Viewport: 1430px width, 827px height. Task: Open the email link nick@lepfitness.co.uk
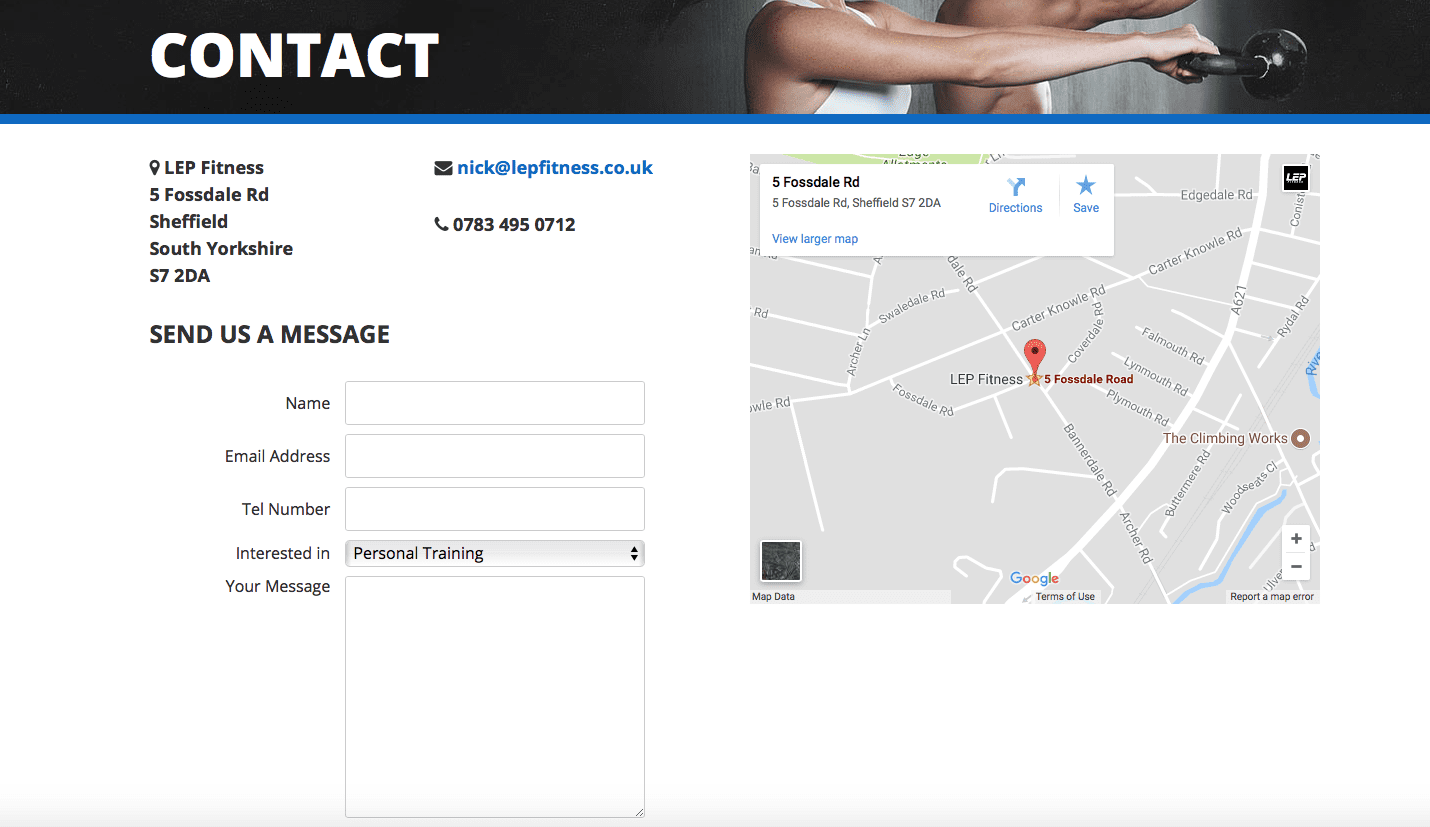tap(555, 168)
